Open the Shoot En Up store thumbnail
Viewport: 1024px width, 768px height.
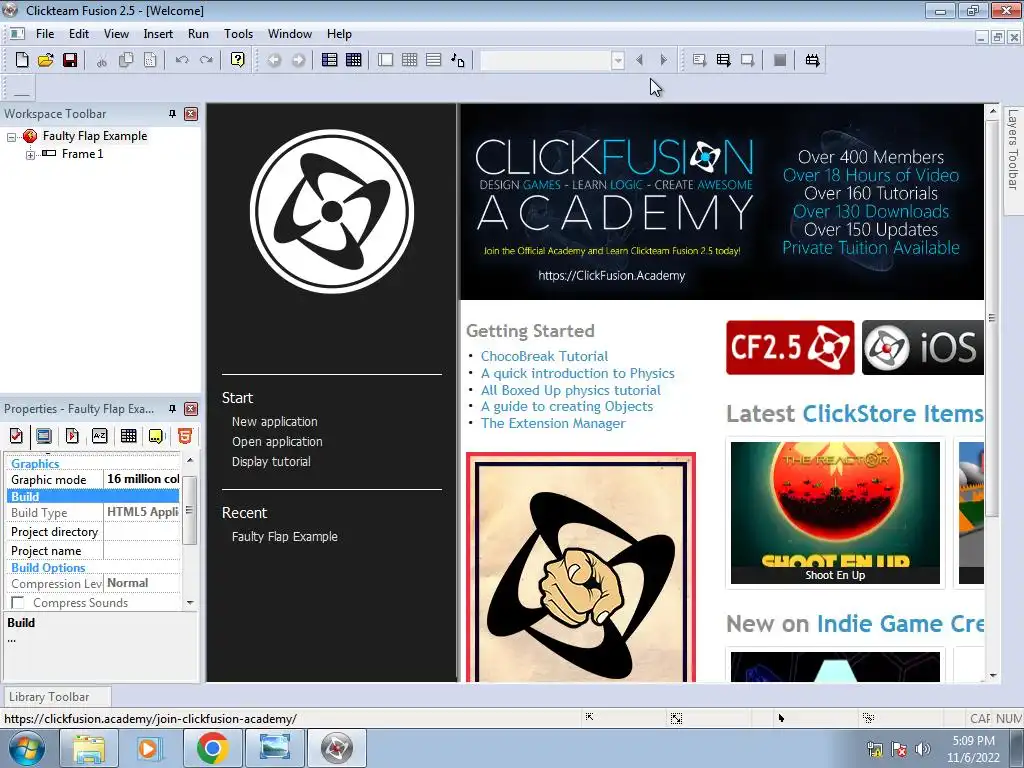pos(835,513)
